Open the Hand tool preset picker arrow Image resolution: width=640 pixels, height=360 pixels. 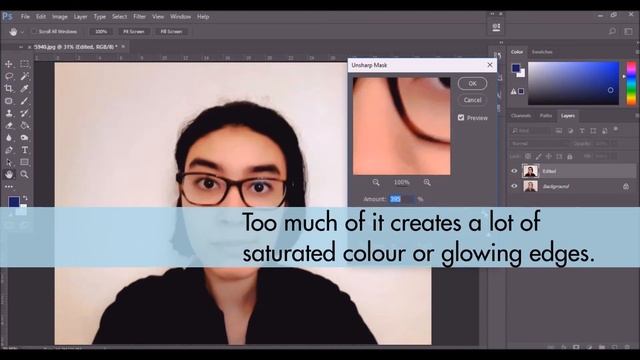(x=22, y=31)
